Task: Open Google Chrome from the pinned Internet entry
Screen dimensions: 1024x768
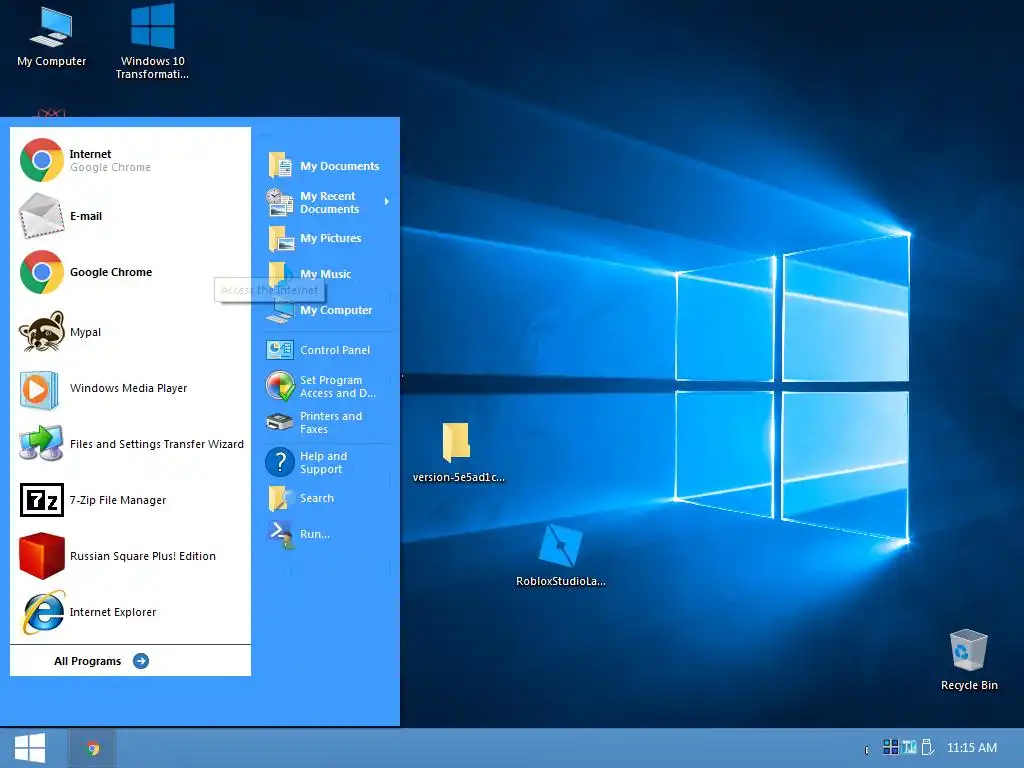Action: [x=131, y=160]
